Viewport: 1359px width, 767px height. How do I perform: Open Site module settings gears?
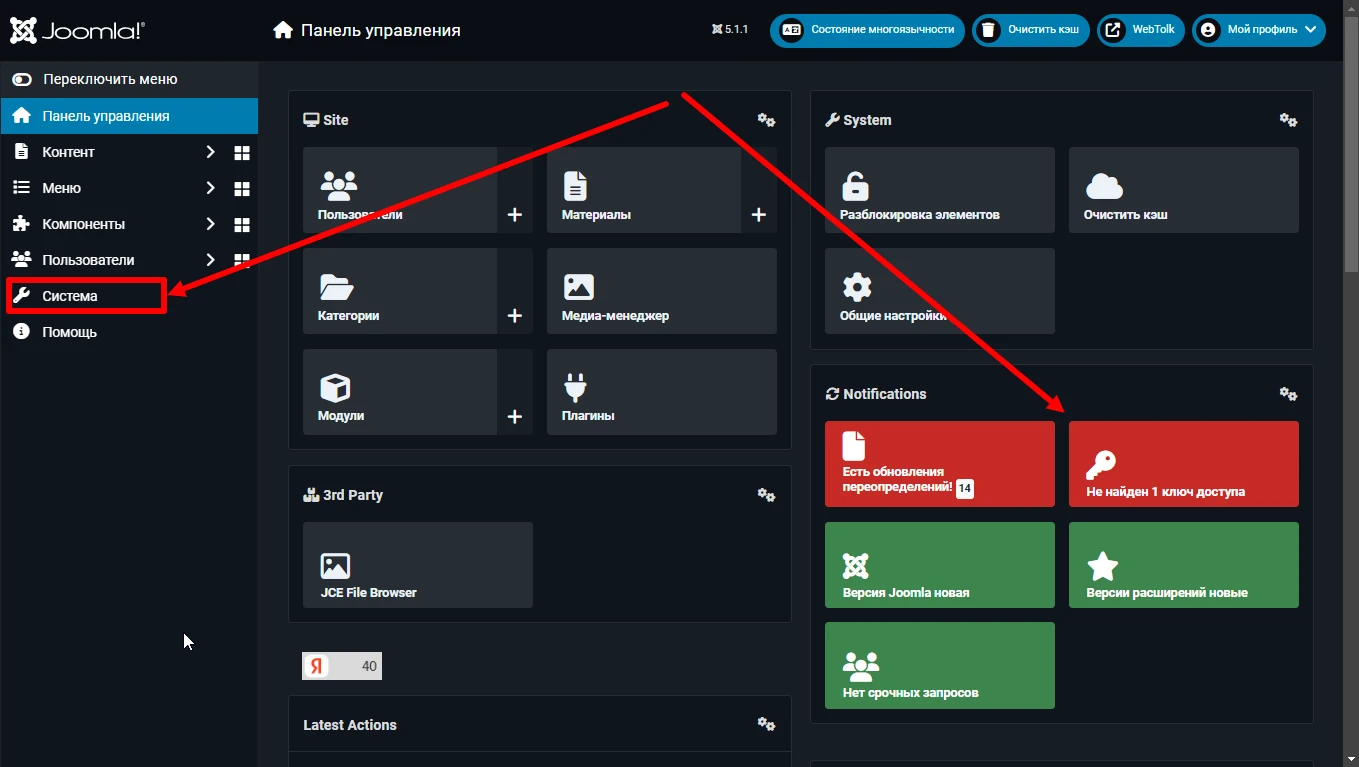coord(766,120)
